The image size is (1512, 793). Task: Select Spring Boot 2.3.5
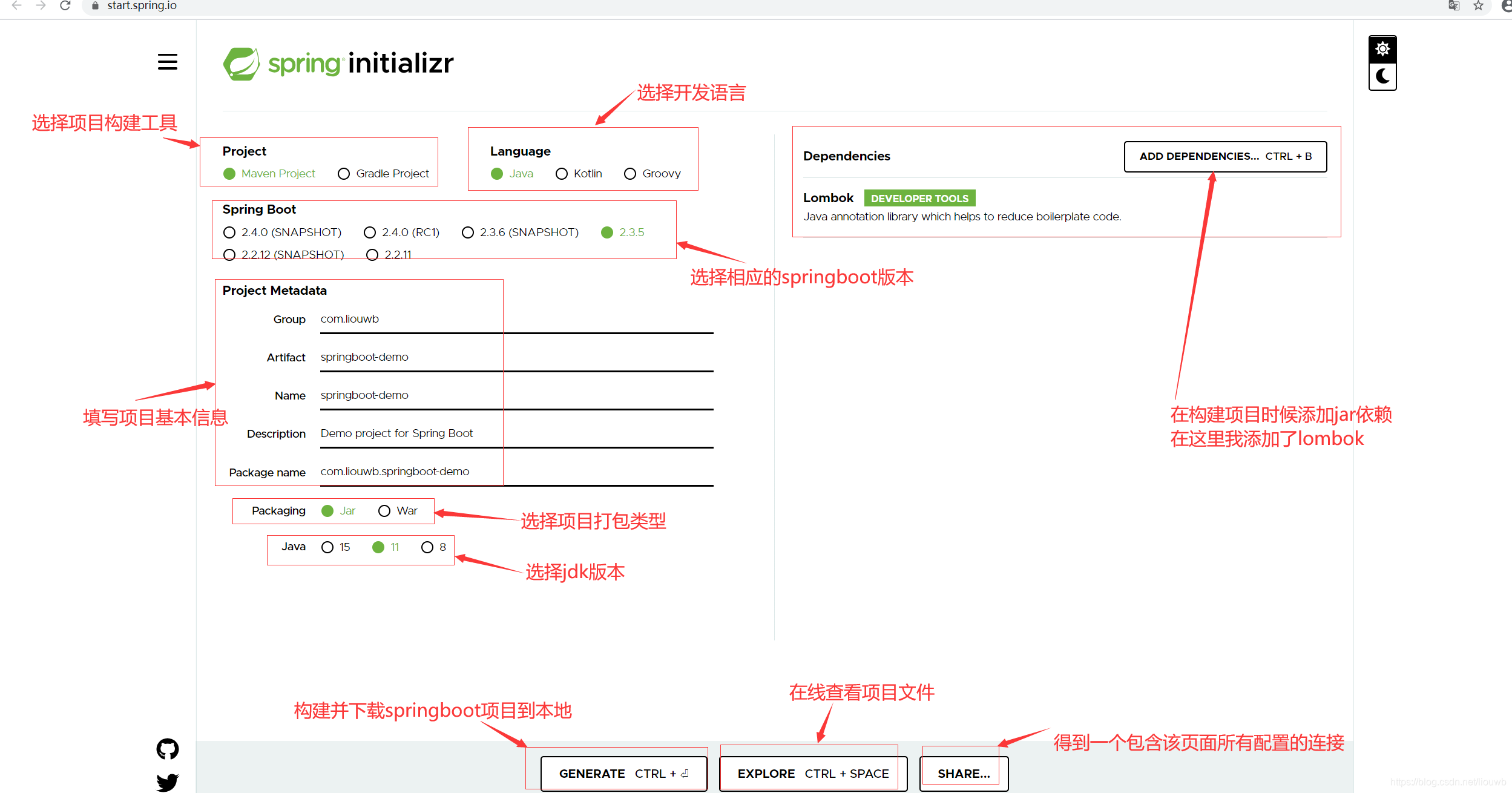623,232
